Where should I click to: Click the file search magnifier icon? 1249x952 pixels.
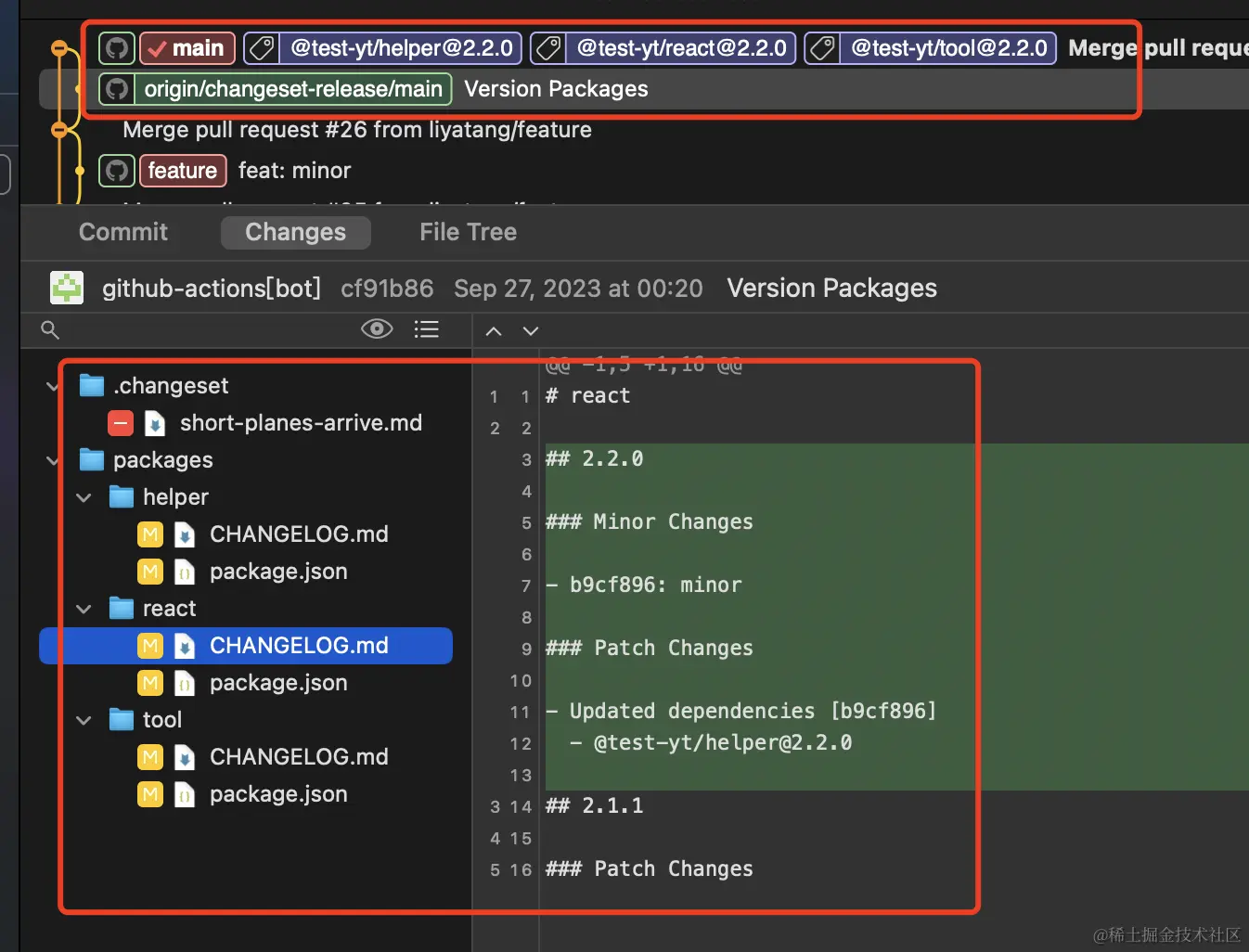click(x=50, y=330)
